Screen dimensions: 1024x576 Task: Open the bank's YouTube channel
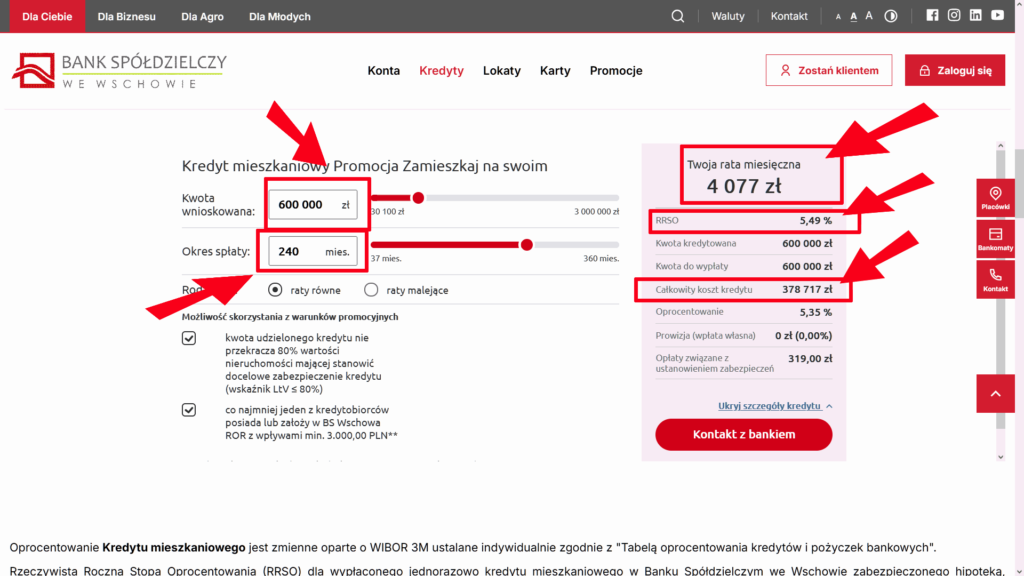[997, 15]
